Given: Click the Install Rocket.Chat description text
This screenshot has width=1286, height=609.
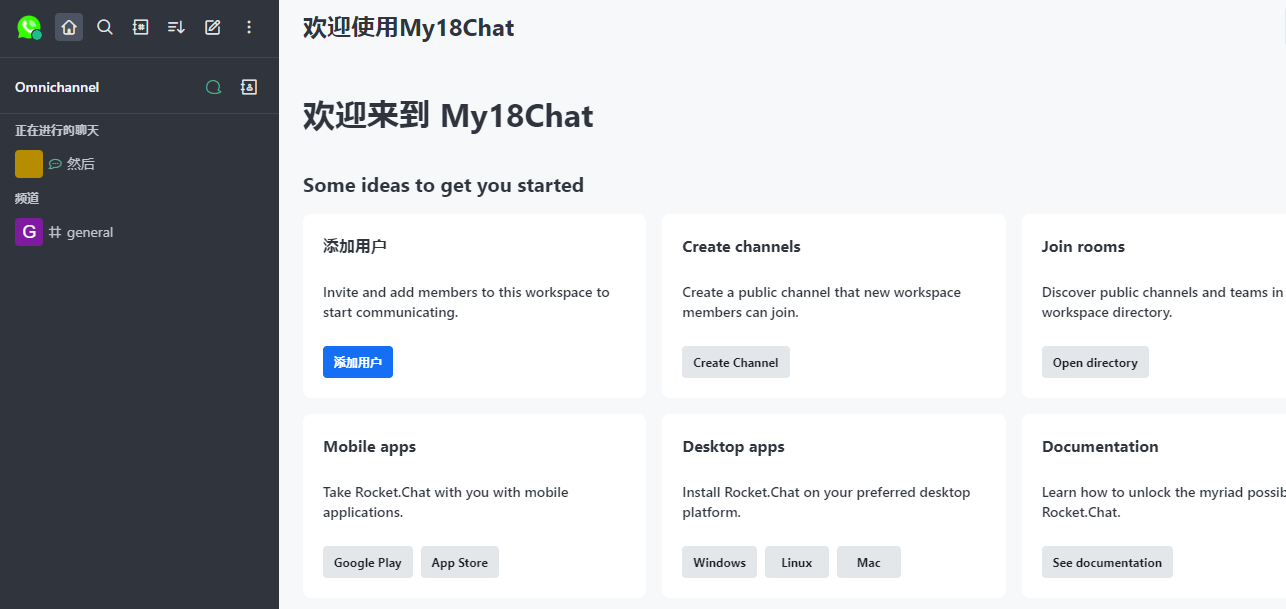Looking at the screenshot, I should pos(826,502).
